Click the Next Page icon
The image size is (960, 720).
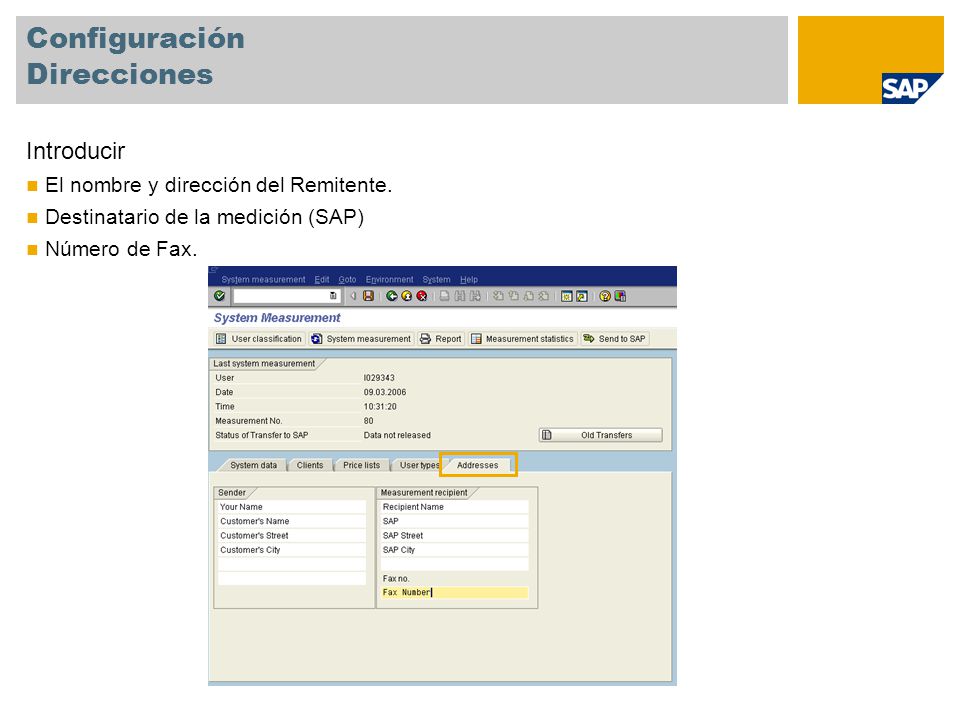(x=528, y=296)
